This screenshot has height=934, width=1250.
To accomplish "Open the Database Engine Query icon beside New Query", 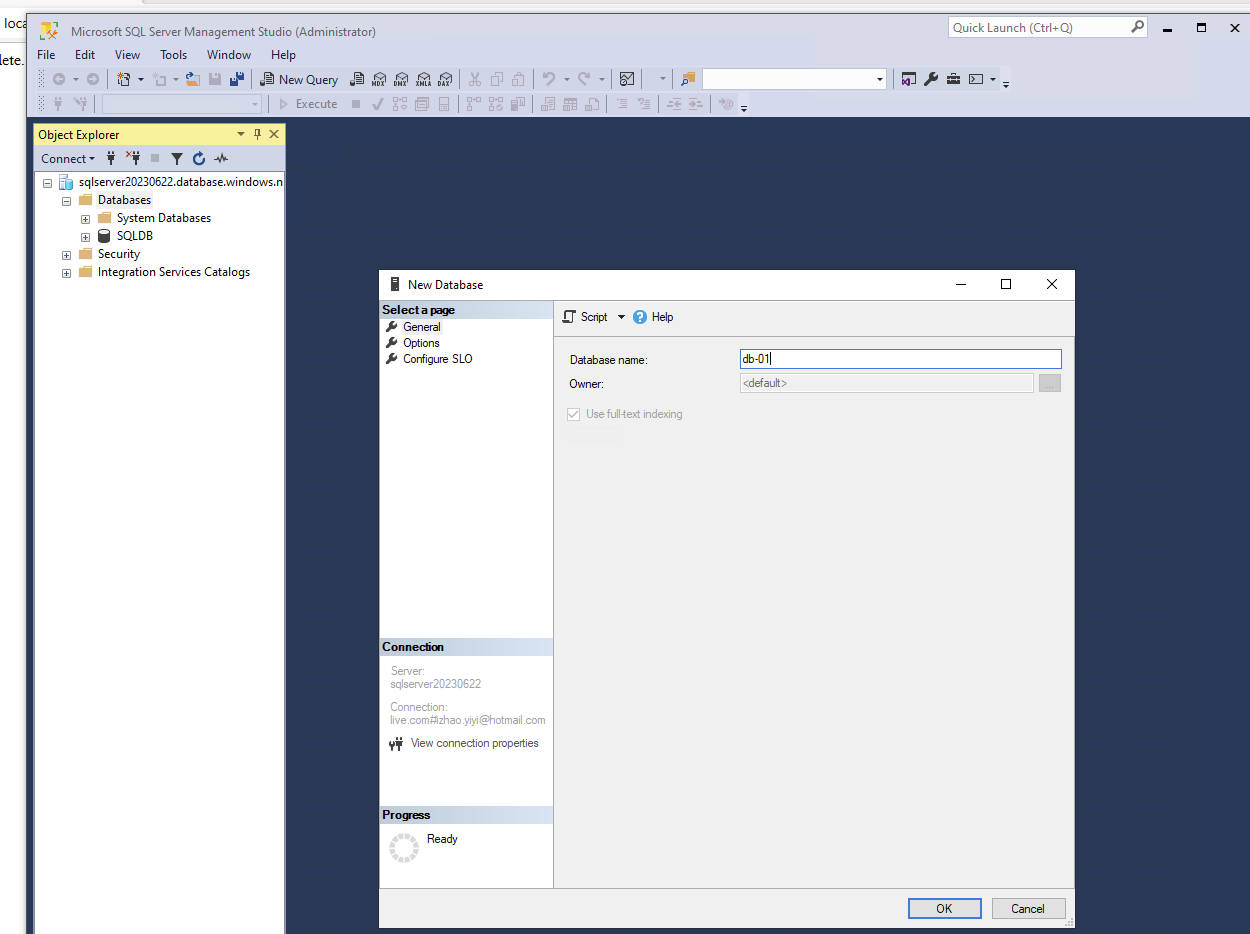I will (357, 79).
